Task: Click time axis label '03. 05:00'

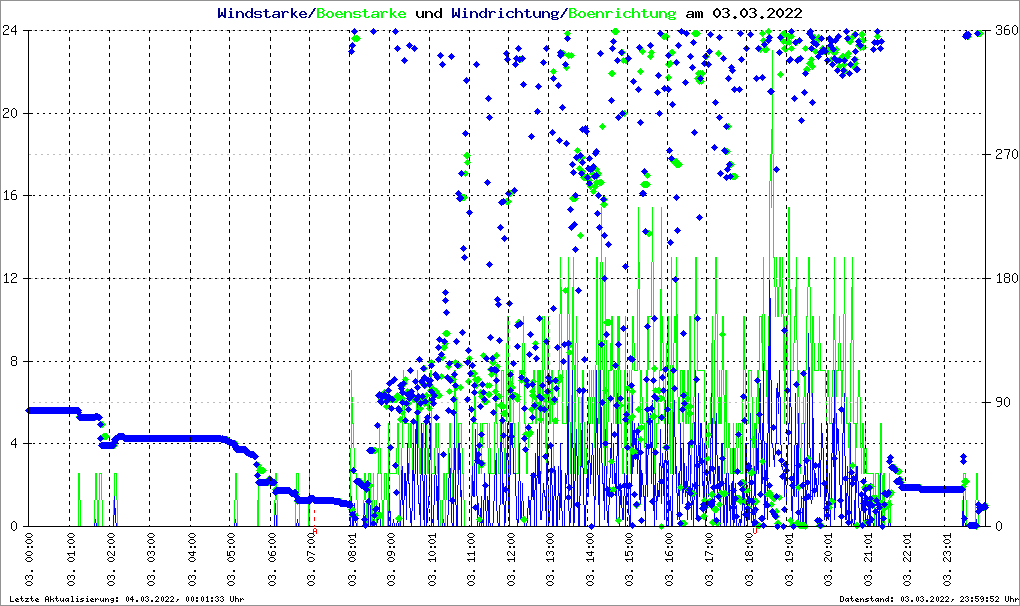Action: [231, 560]
